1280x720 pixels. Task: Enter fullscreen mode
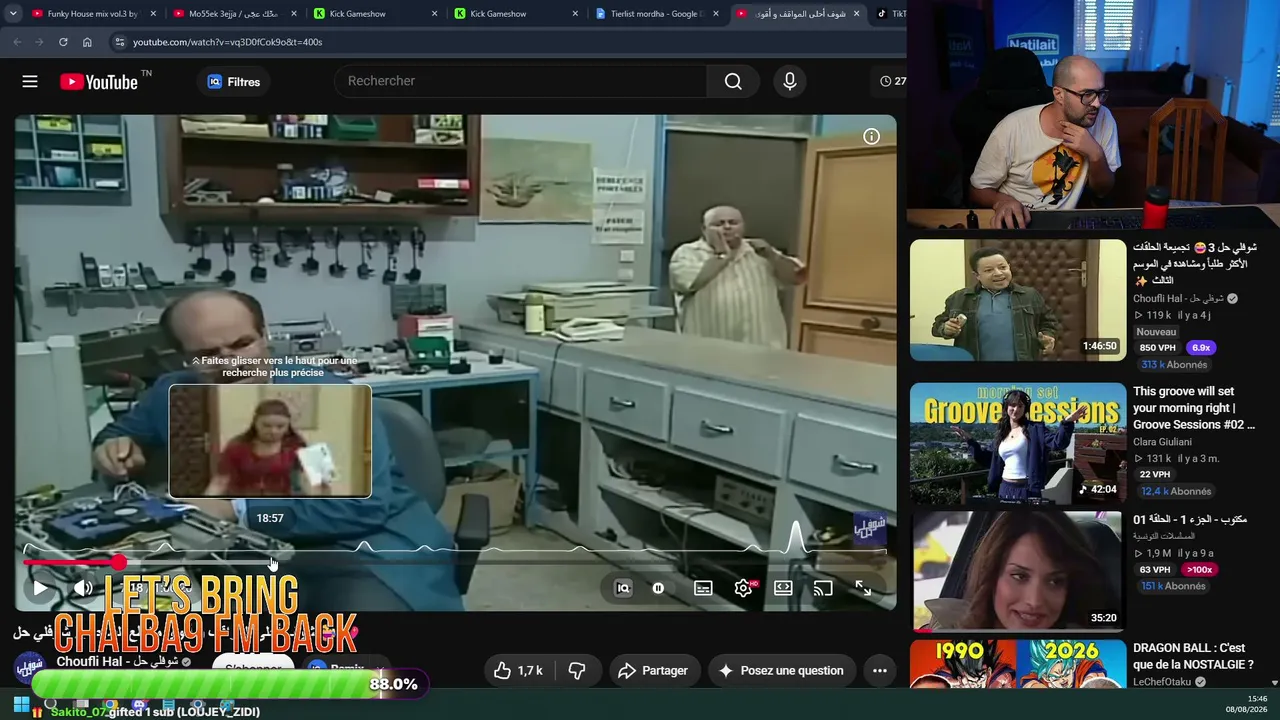(x=863, y=588)
